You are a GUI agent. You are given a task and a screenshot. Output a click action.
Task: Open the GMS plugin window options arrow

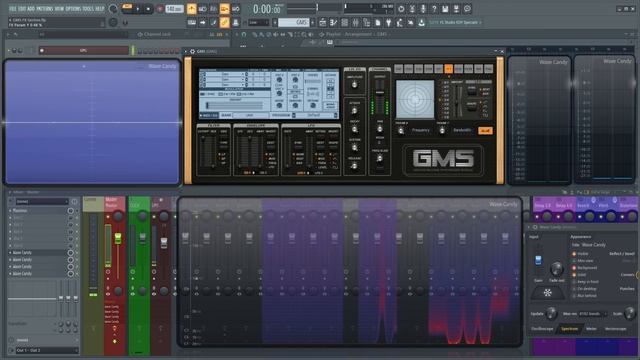pos(186,51)
